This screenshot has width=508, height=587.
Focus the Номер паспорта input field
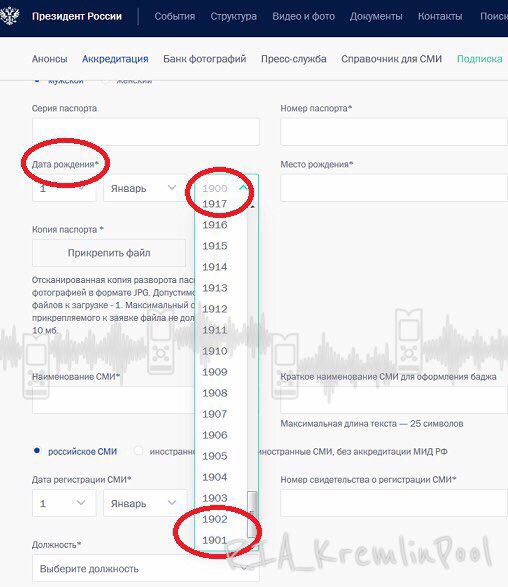(x=394, y=132)
